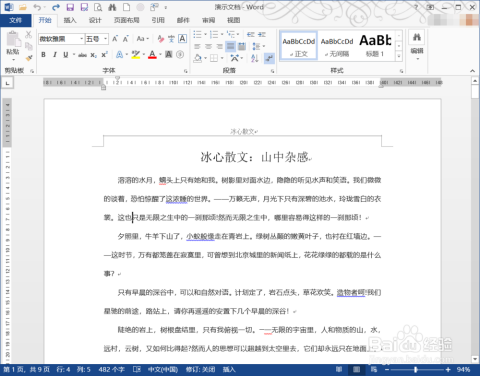Click the Undo arrow icon
Viewport: 480px width, 376px height.
click(x=37, y=7)
